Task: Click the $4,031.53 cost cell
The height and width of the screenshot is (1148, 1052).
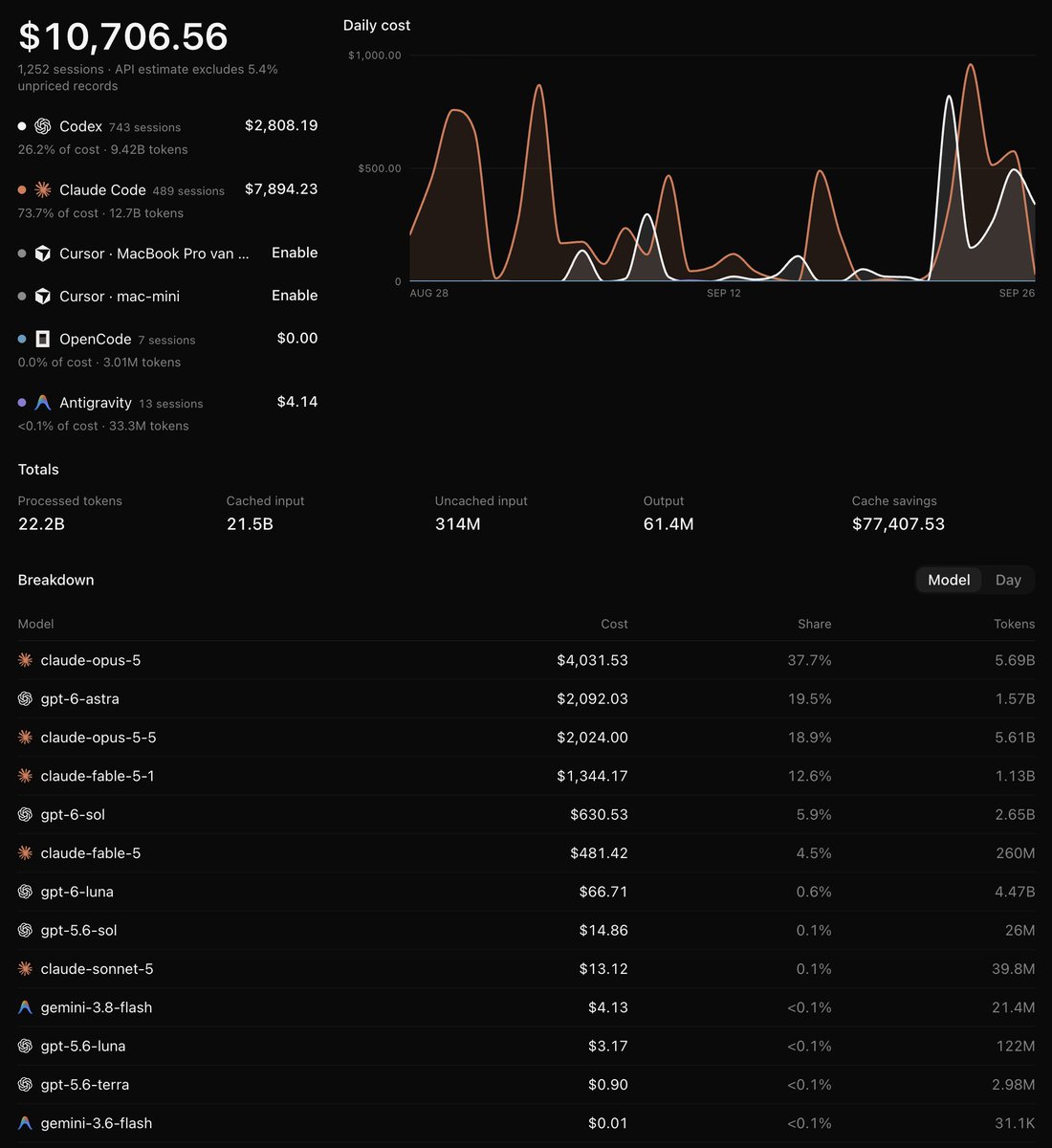Action: 593,660
